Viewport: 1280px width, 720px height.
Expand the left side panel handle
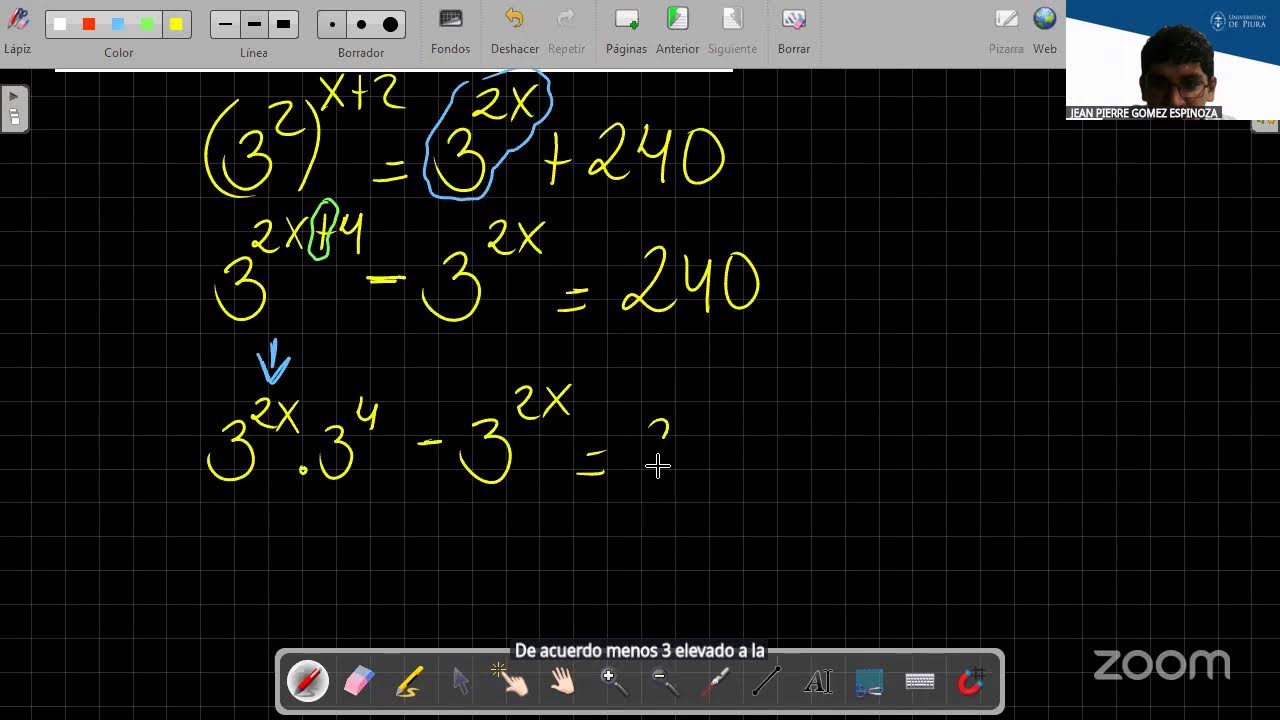pos(14,108)
